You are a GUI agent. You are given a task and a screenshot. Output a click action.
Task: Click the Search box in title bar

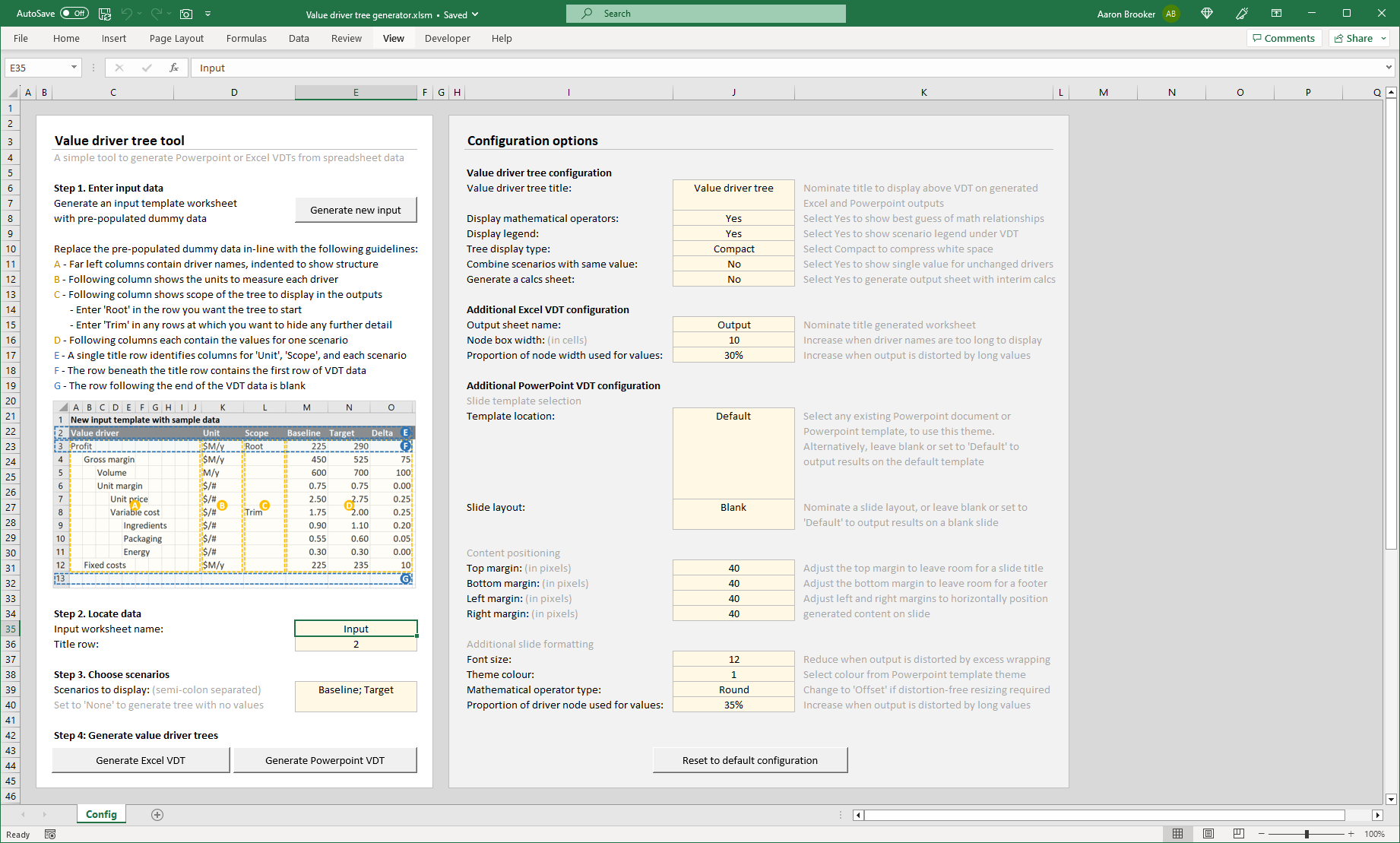(705, 14)
